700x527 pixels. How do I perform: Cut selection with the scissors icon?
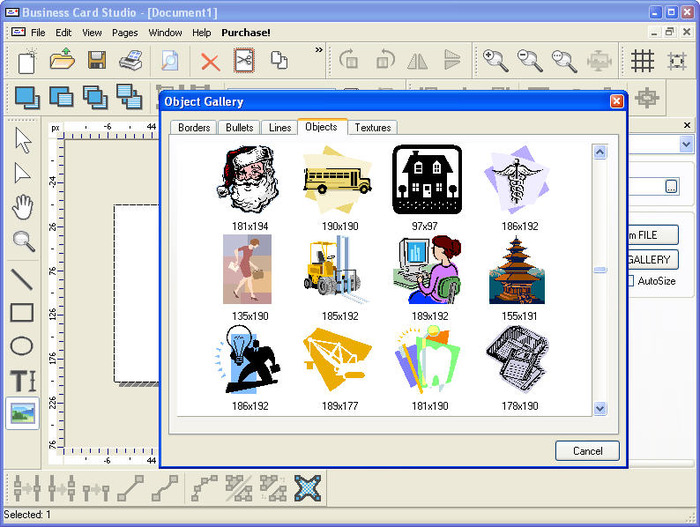244,60
